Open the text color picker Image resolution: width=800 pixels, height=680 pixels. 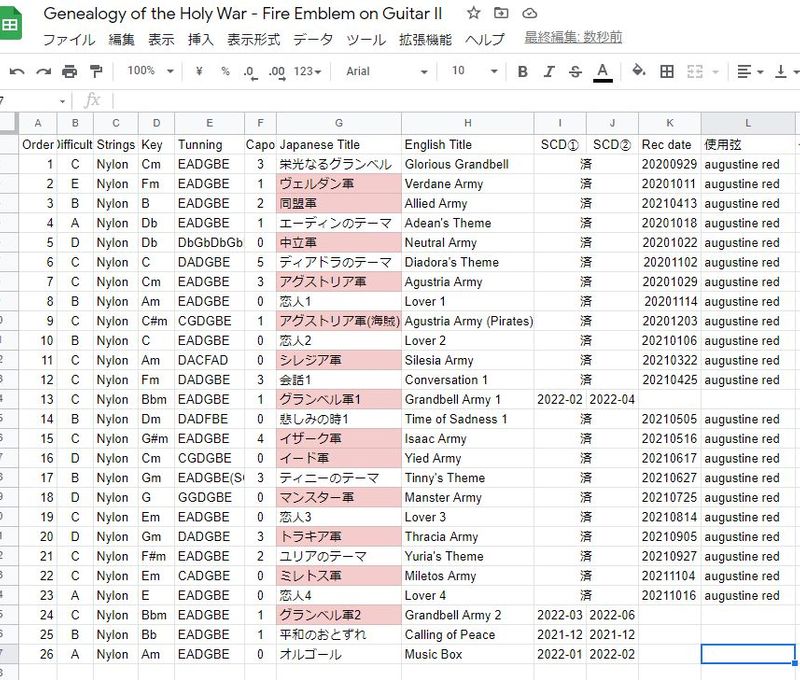coord(602,71)
